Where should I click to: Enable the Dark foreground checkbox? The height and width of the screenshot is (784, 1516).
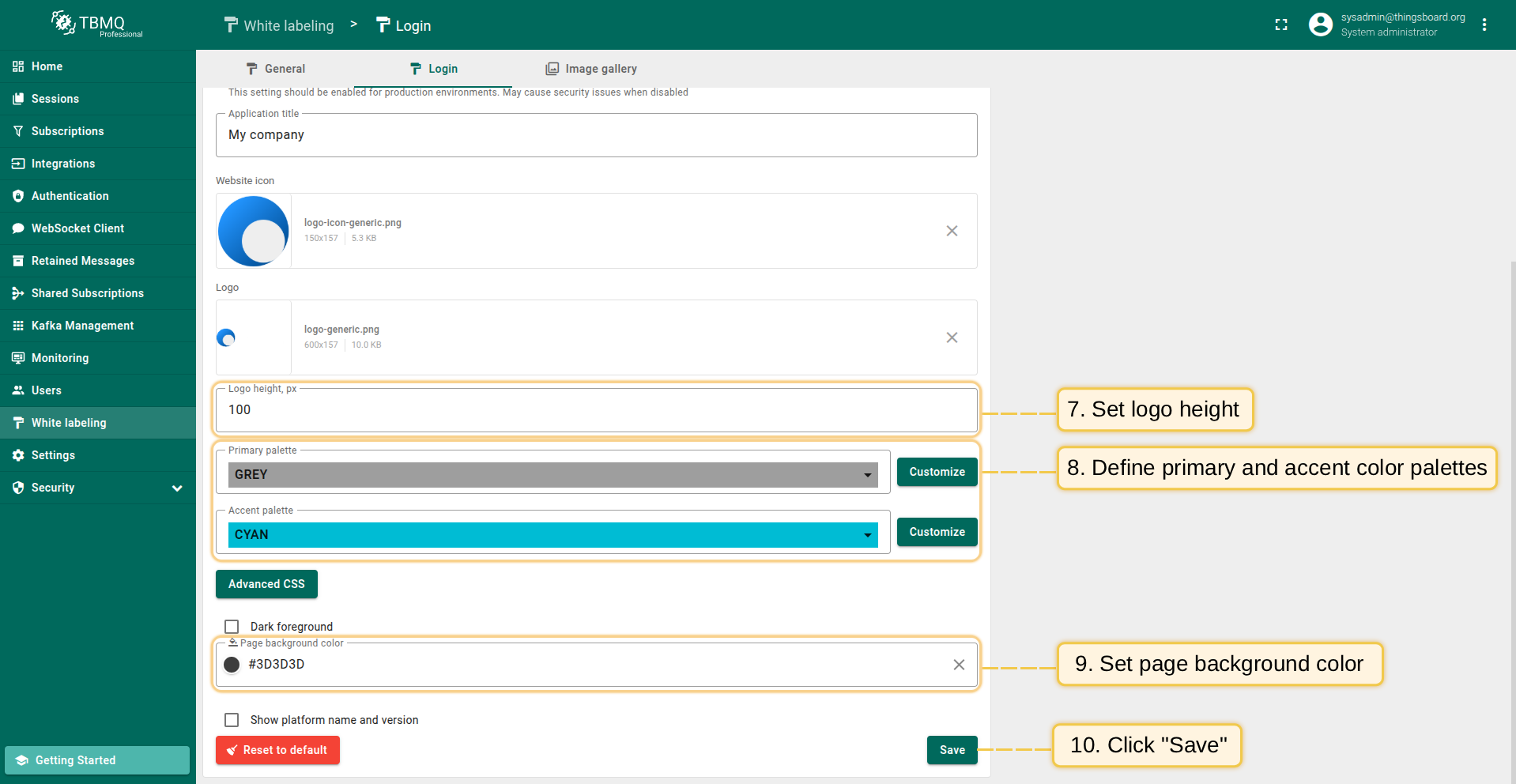[232, 627]
